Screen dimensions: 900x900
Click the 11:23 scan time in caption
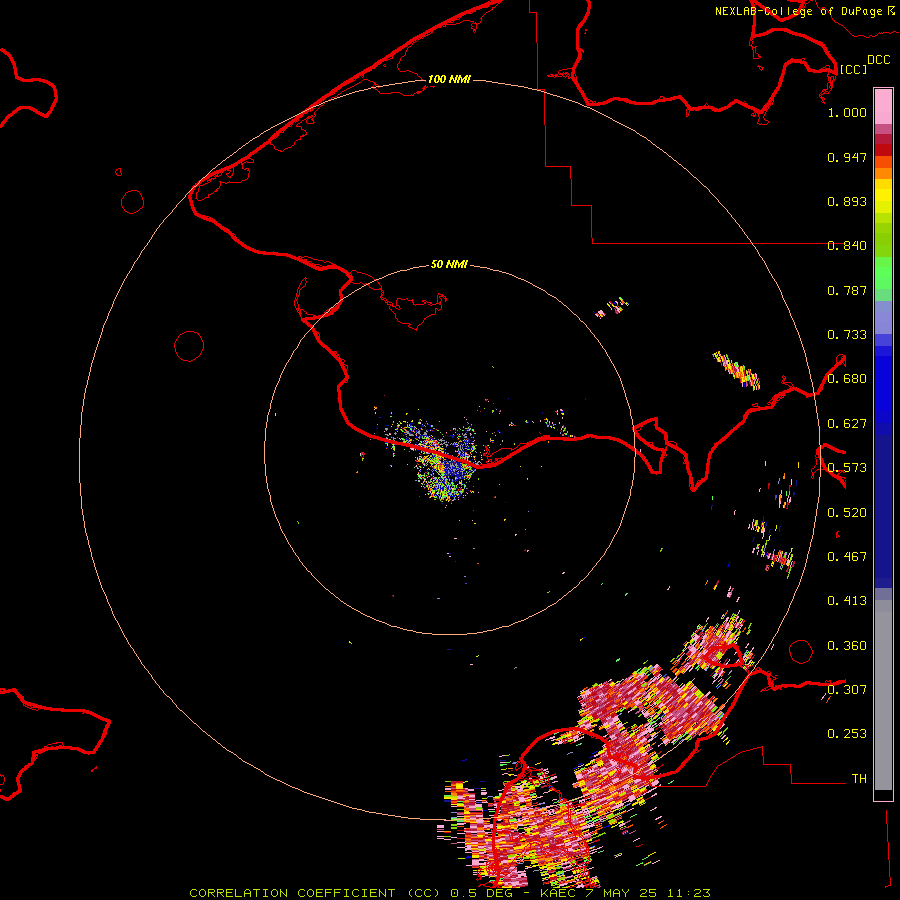click(689, 893)
